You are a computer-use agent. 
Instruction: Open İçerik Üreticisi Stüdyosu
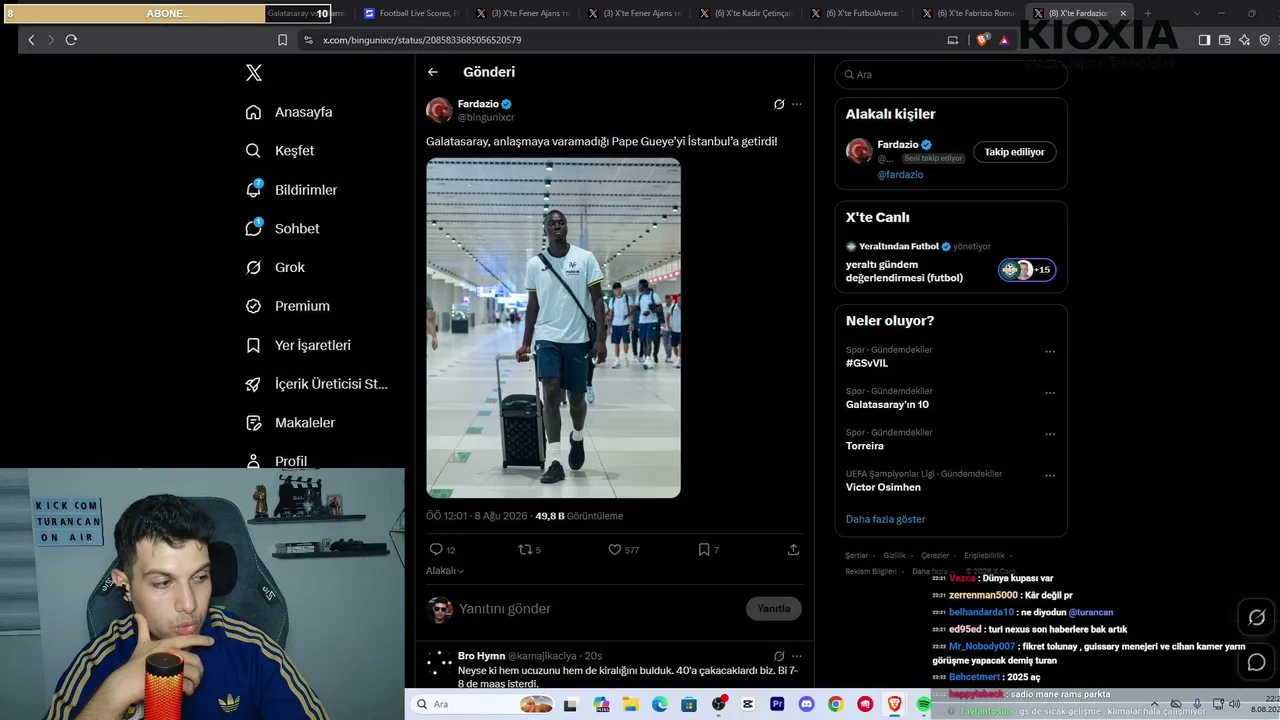point(316,384)
